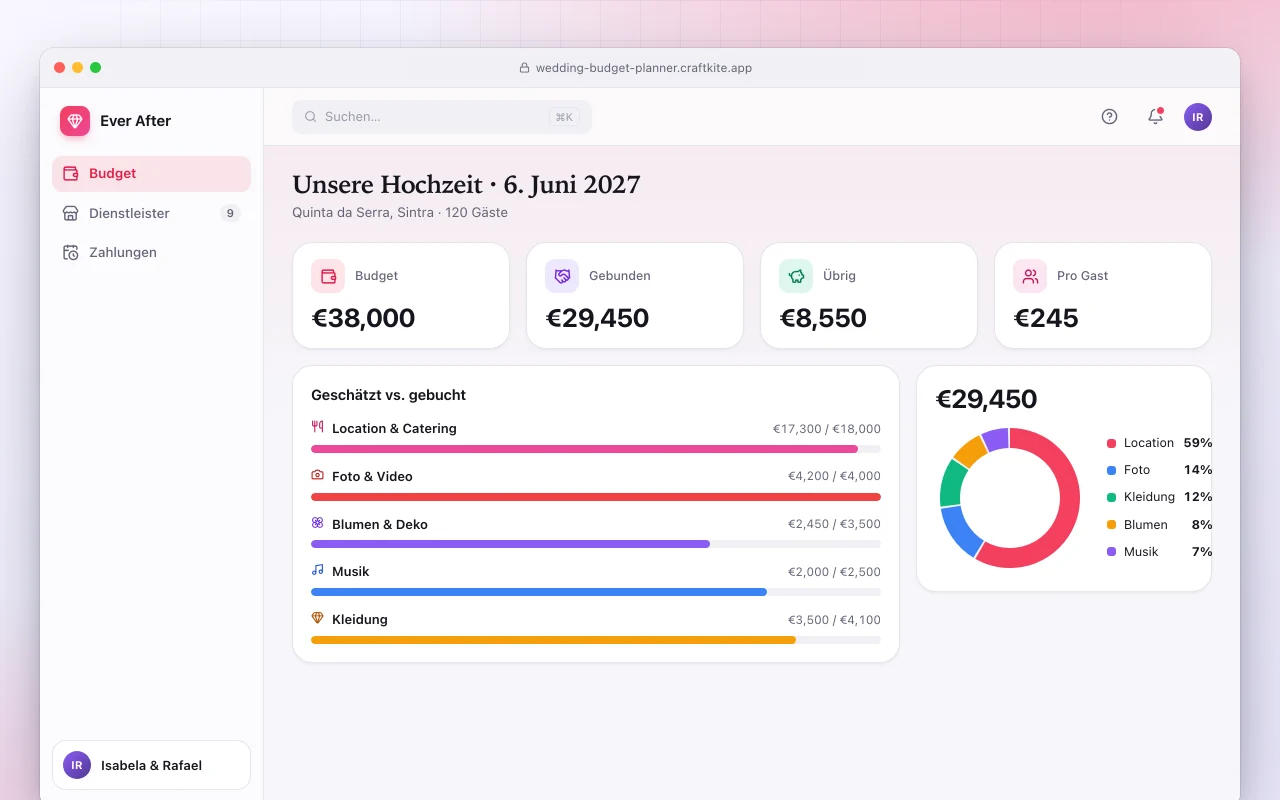Click the Geschätzt vs. gebucht heading
The width and height of the screenshot is (1280, 800).
click(389, 395)
